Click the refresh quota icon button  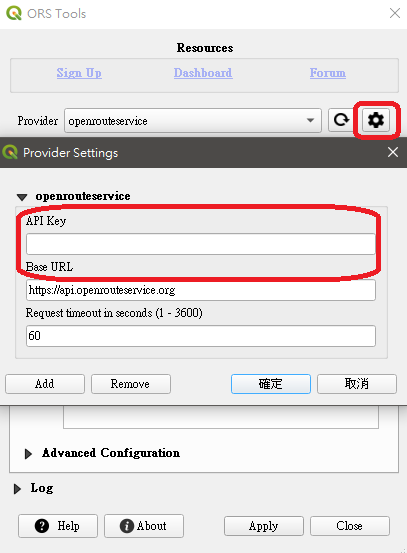click(x=341, y=120)
